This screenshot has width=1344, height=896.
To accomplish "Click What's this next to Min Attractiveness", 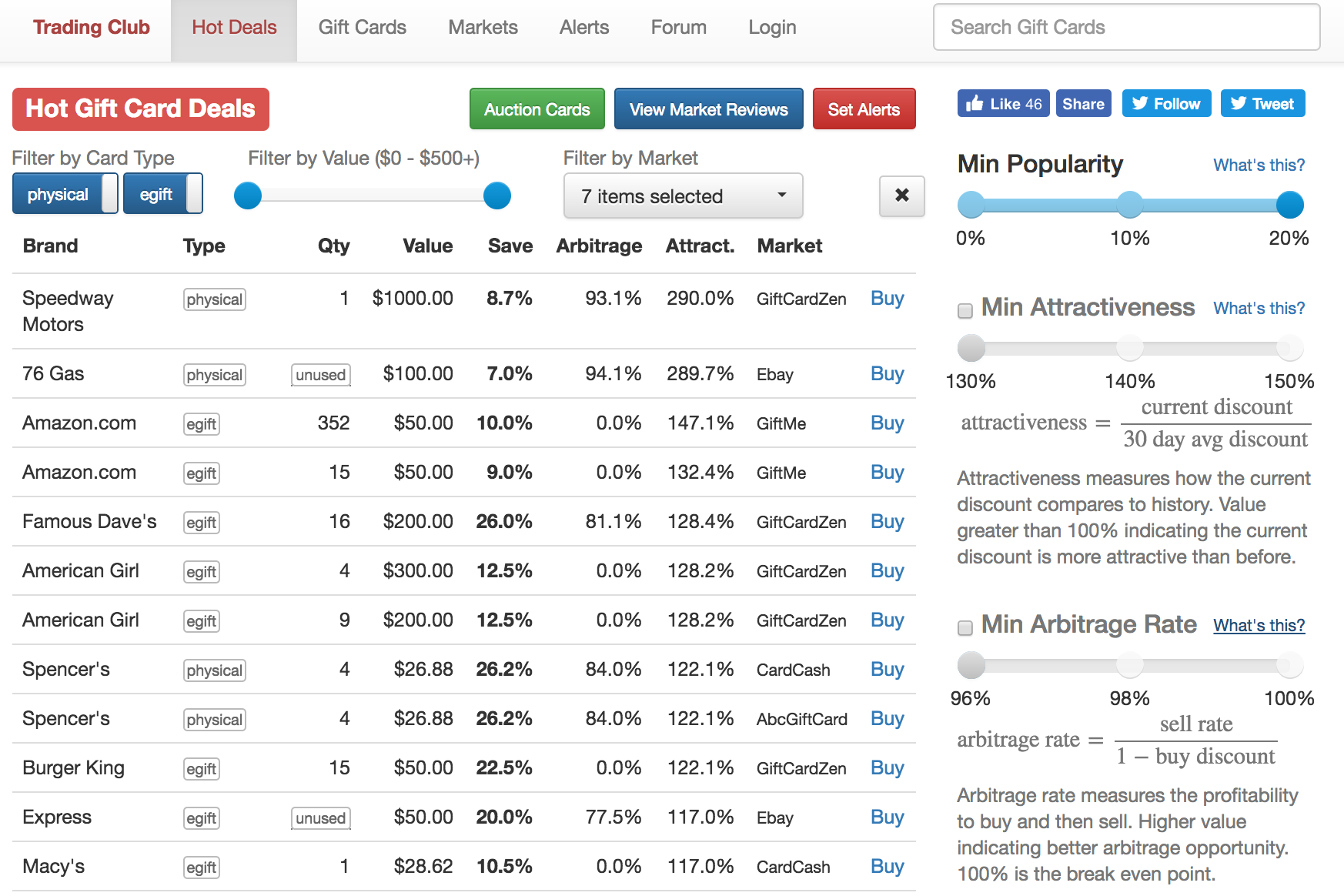I will pos(1259,308).
